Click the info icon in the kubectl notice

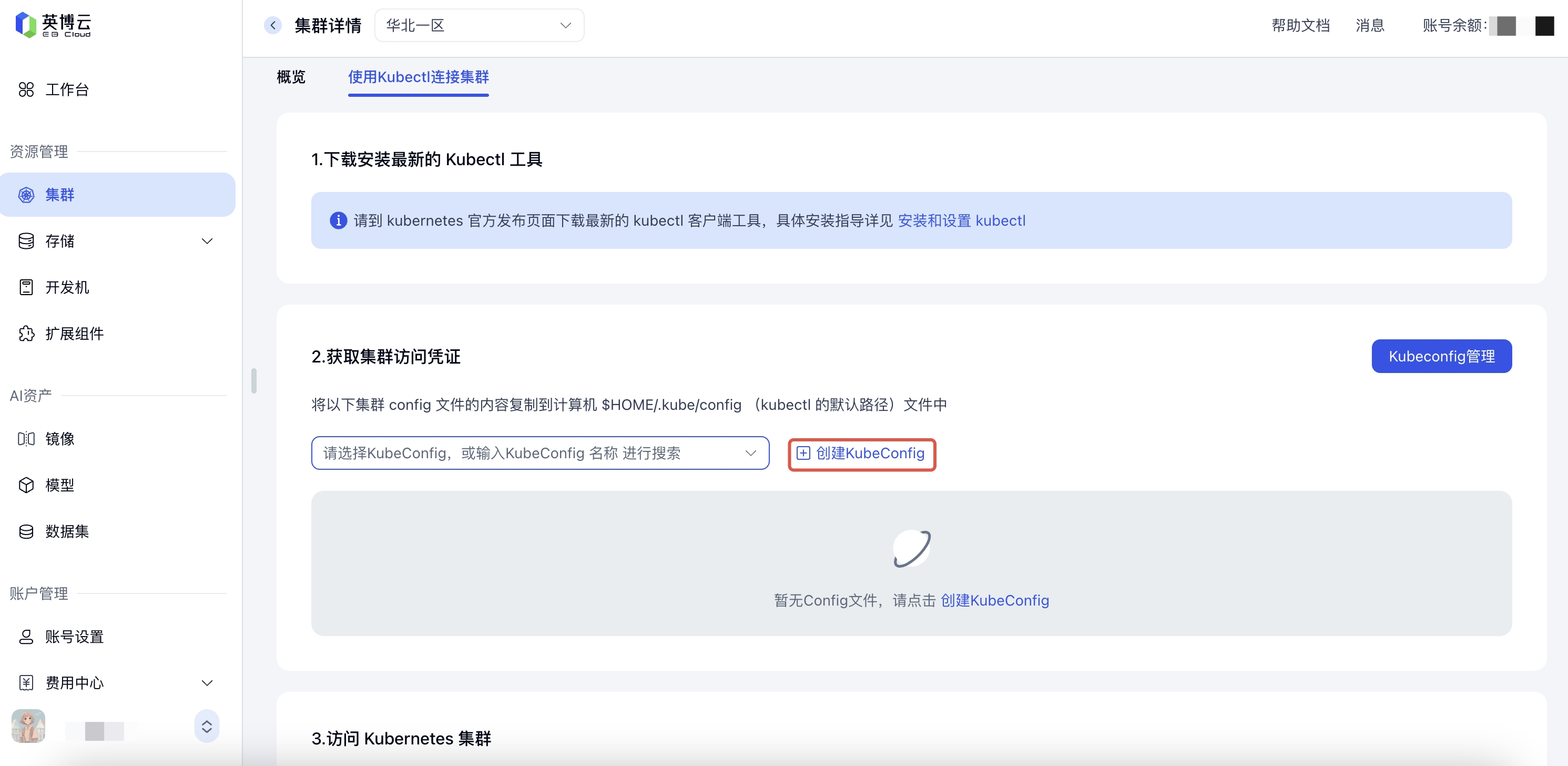tap(338, 220)
